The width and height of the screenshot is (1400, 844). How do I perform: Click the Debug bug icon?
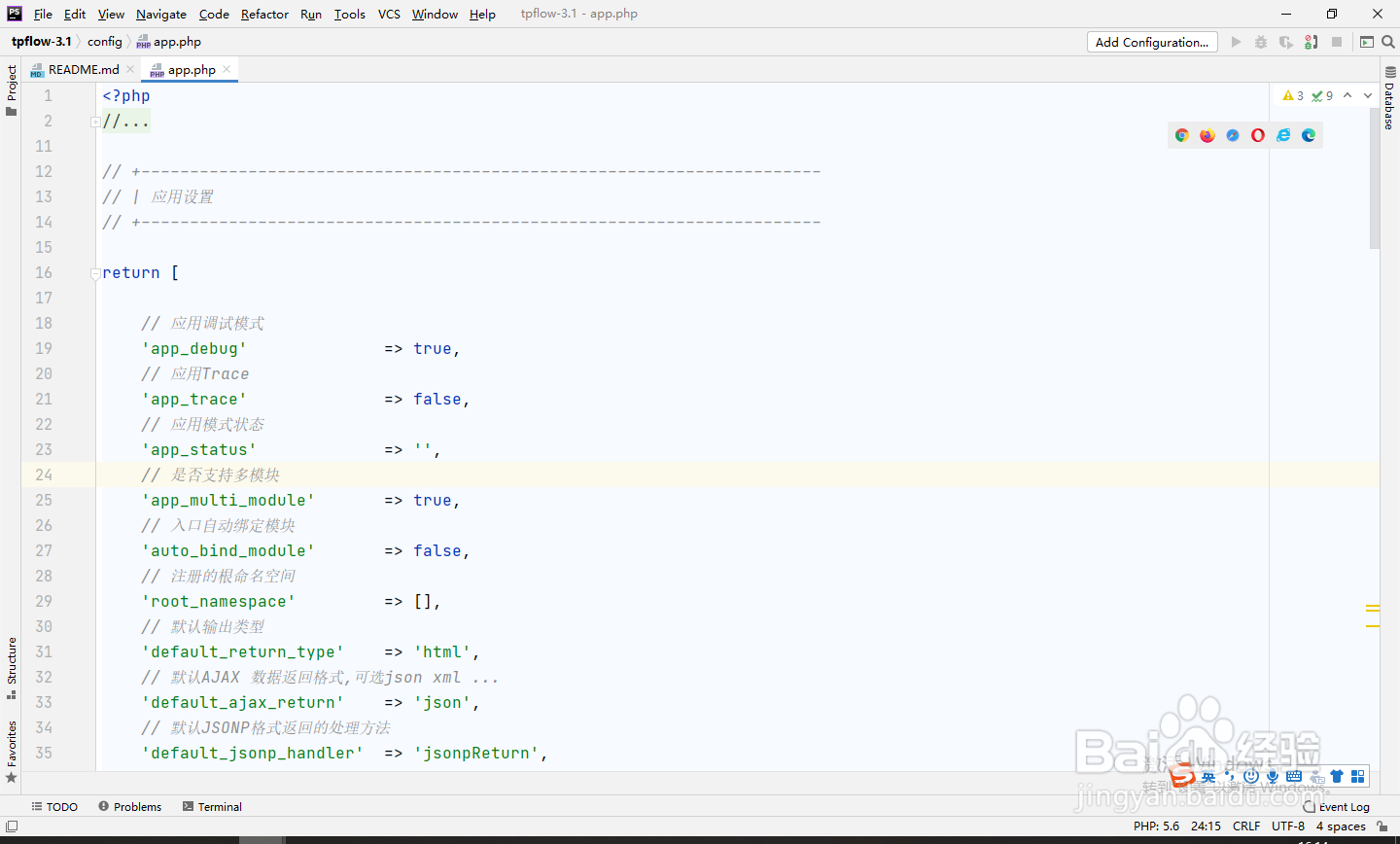tap(1261, 42)
